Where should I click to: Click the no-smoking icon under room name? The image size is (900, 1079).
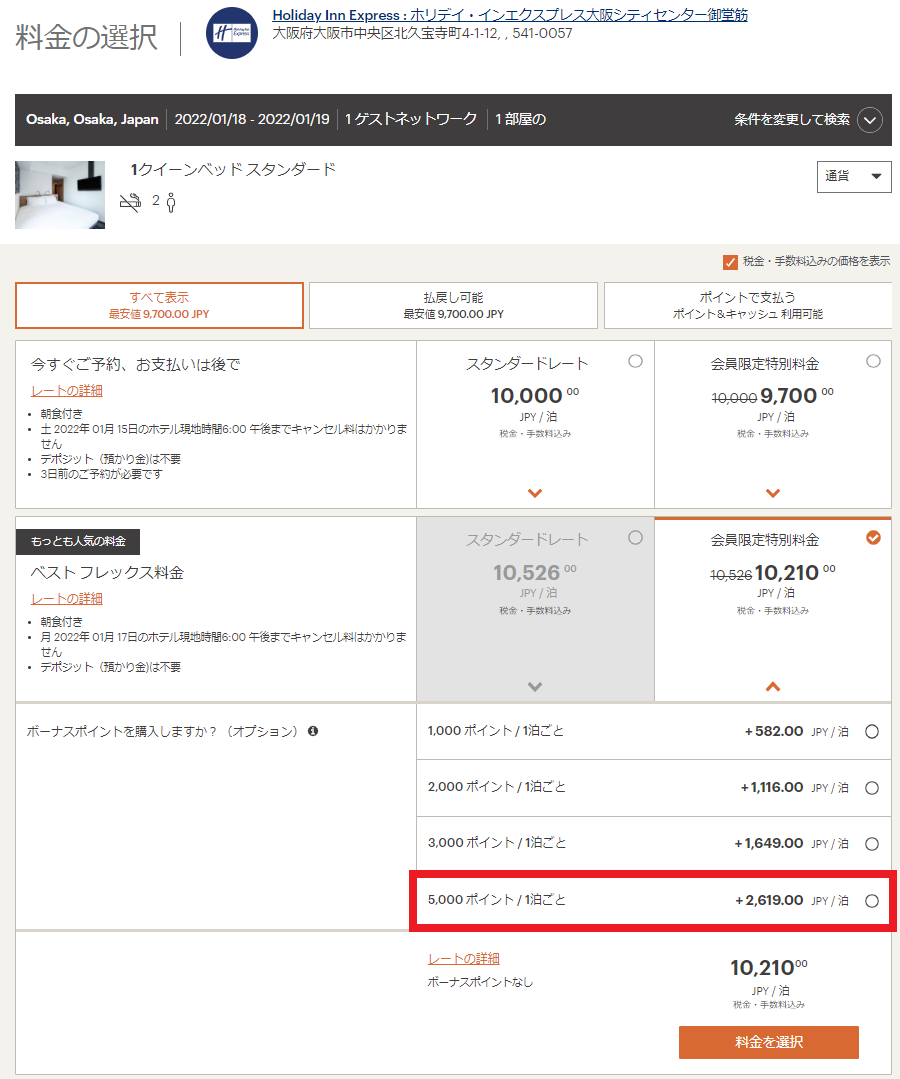130,202
